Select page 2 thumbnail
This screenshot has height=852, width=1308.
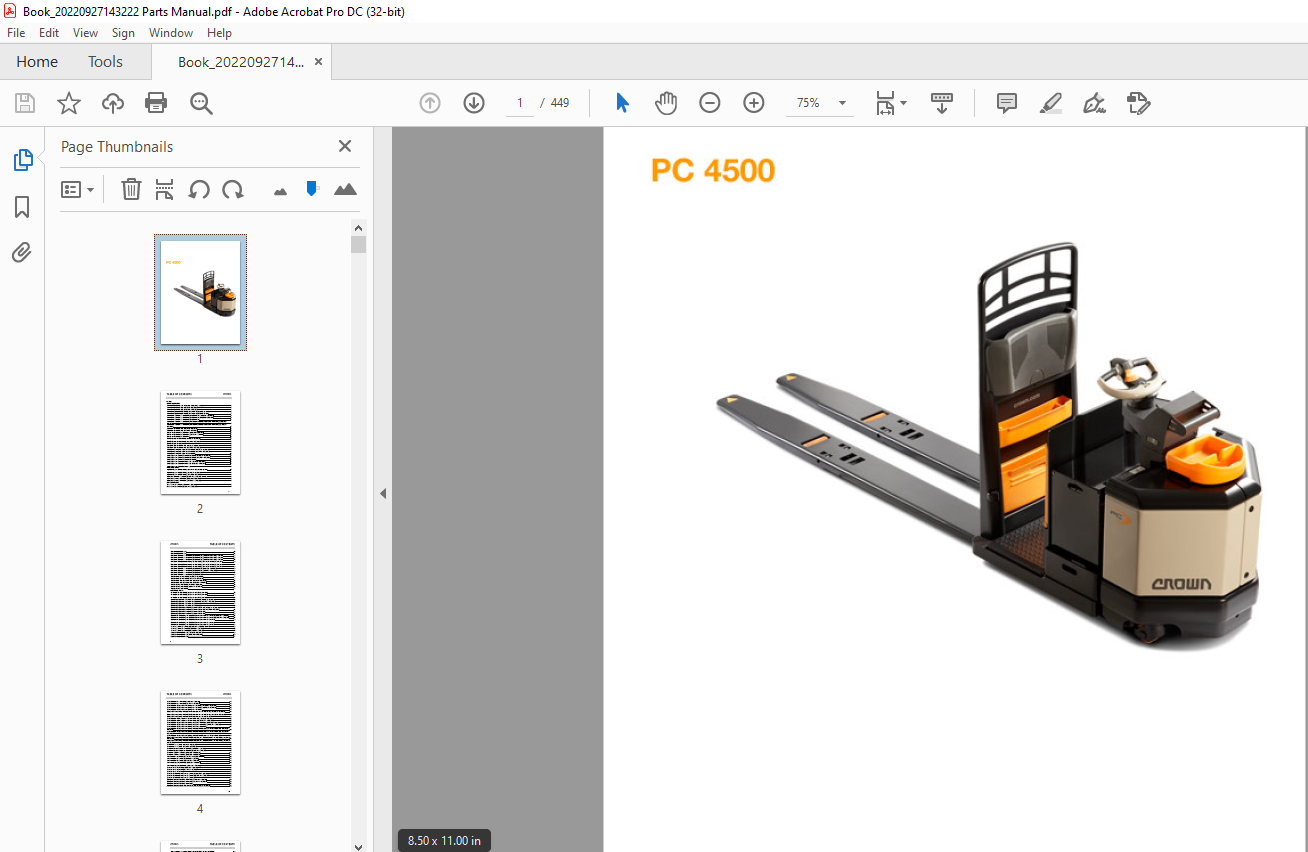(x=200, y=442)
